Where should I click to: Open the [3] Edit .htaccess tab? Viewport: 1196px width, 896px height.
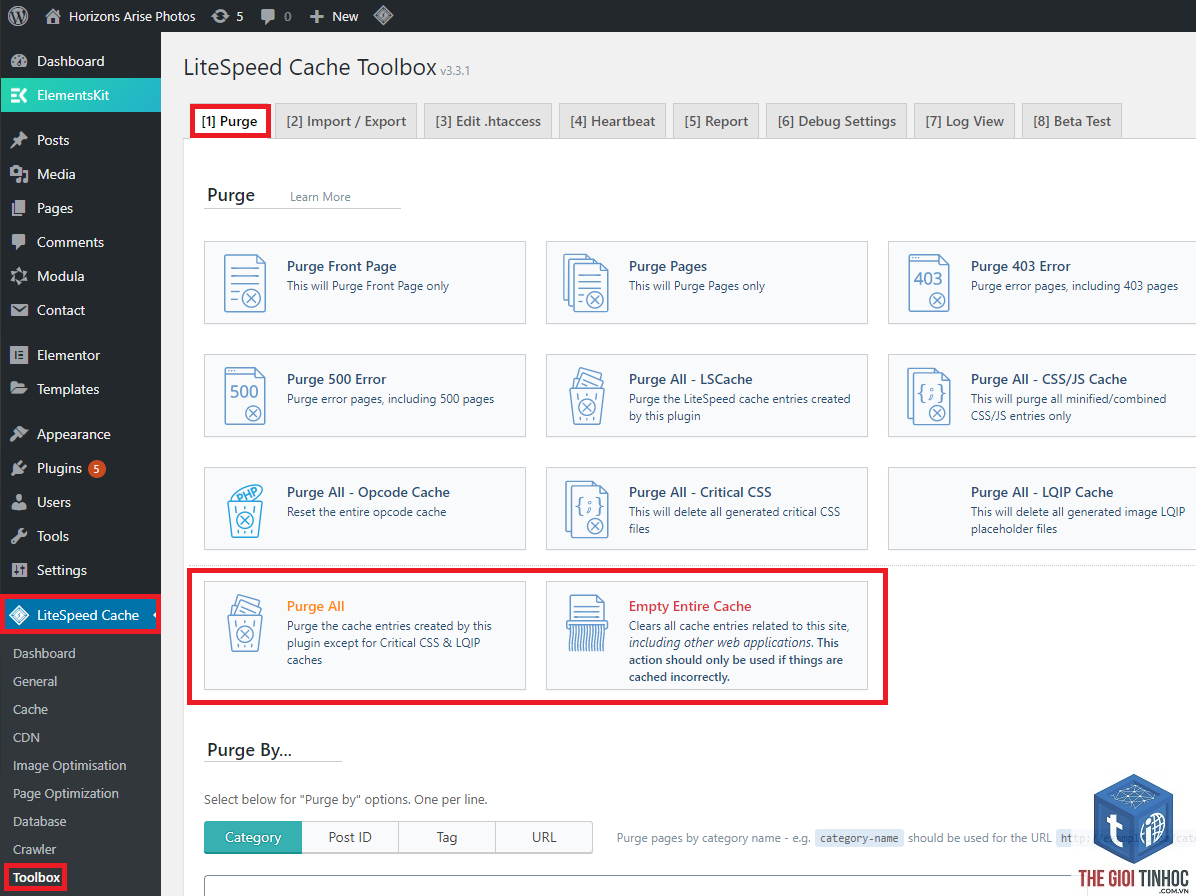pyautogui.click(x=488, y=121)
